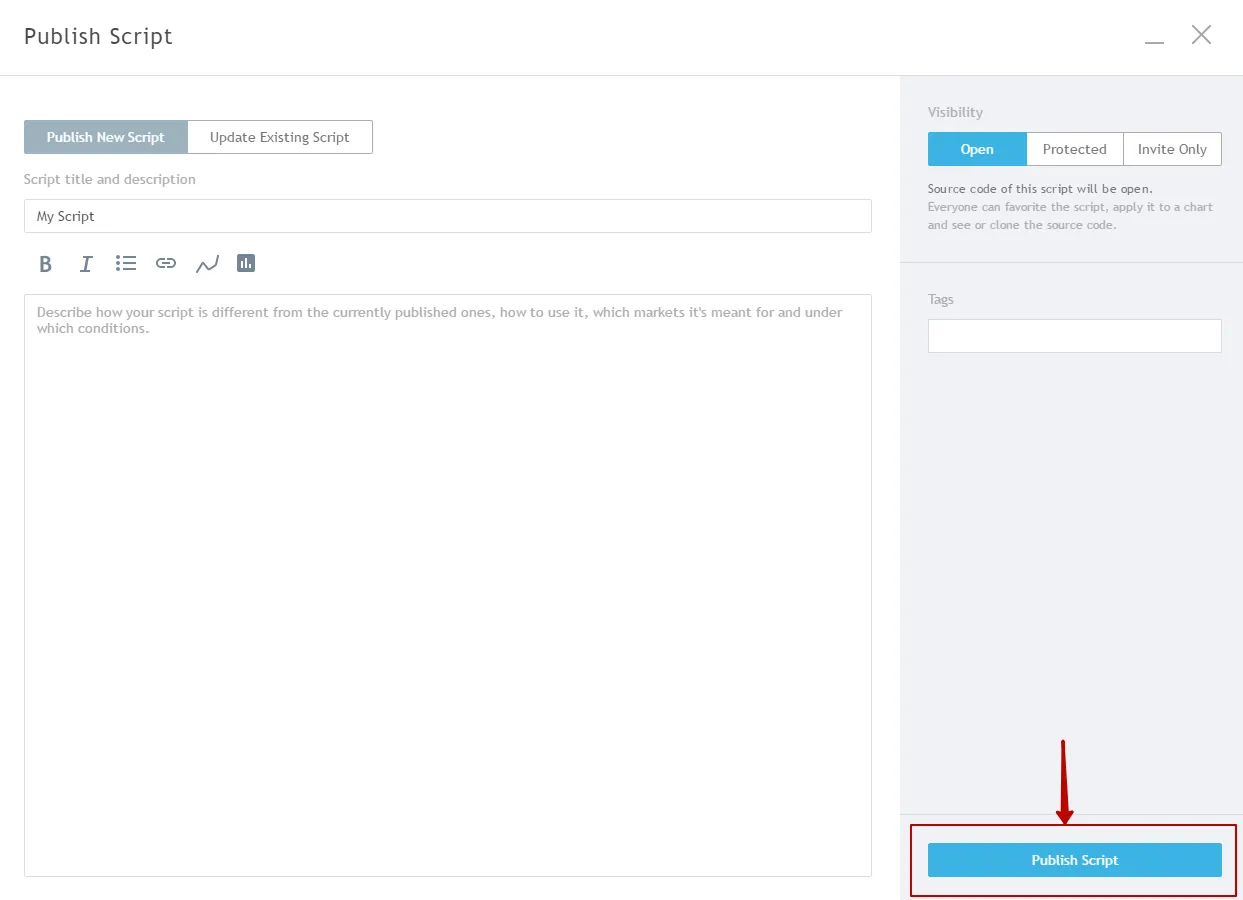Viewport: 1243px width, 900px height.
Task: Toggle italic formatting in the editor
Action: tap(86, 264)
